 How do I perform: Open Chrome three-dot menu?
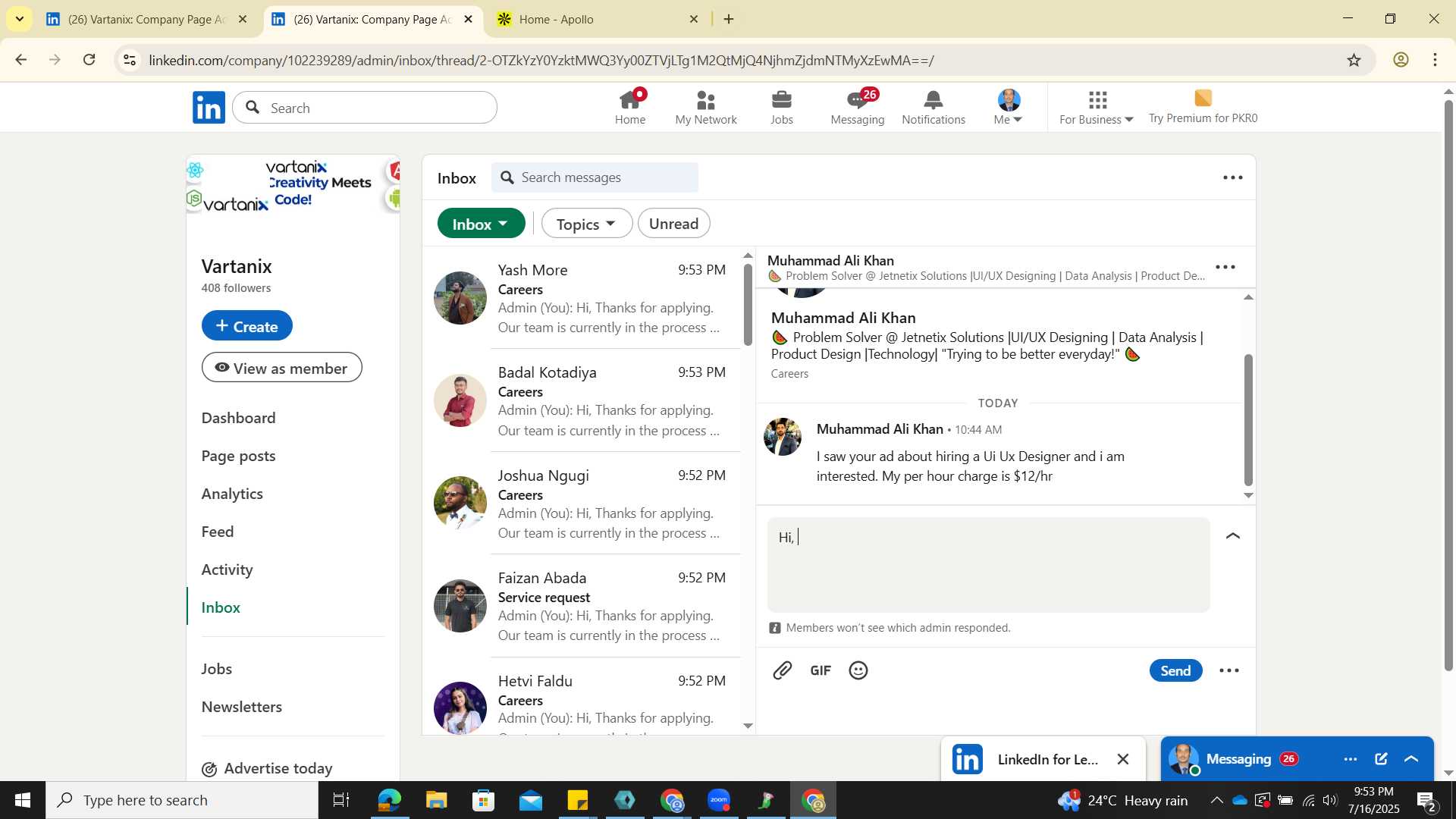pos(1435,60)
